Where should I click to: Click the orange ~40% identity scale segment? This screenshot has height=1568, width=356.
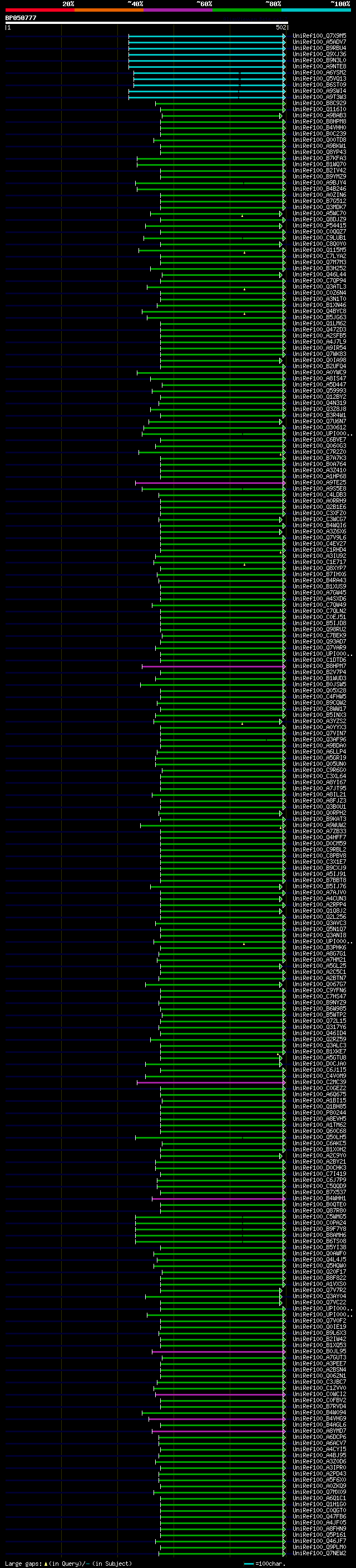(109, 10)
